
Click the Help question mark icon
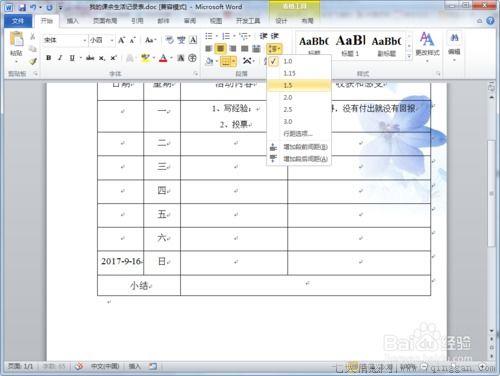[x=490, y=21]
